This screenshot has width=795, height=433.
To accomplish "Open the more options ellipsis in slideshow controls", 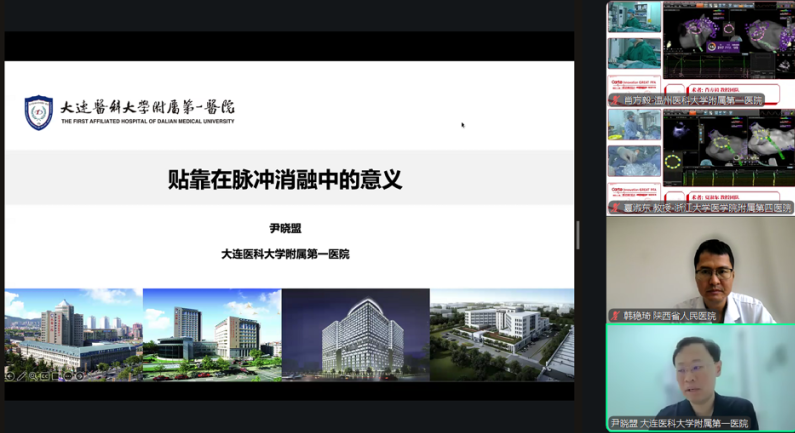I will pos(67,376).
